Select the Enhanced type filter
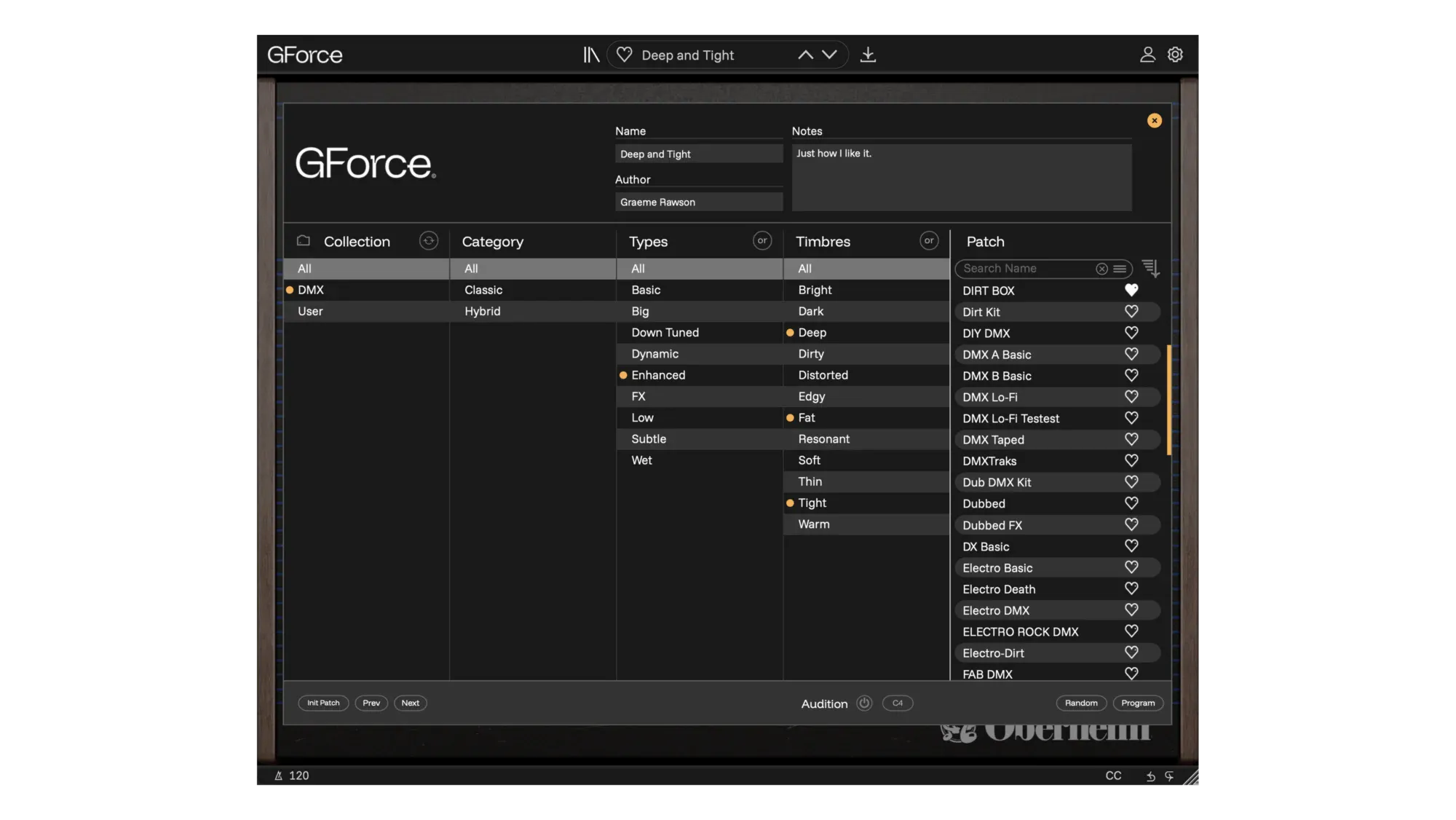Image resolution: width=1456 pixels, height=820 pixels. pos(700,375)
